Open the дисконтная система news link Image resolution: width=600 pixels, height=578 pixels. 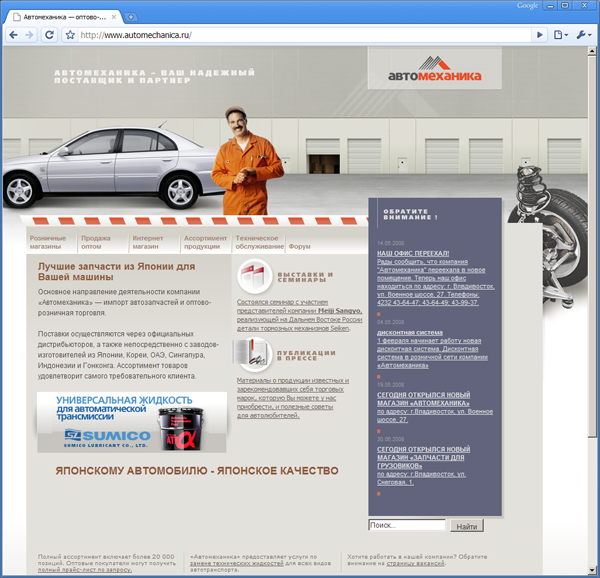coord(409,332)
